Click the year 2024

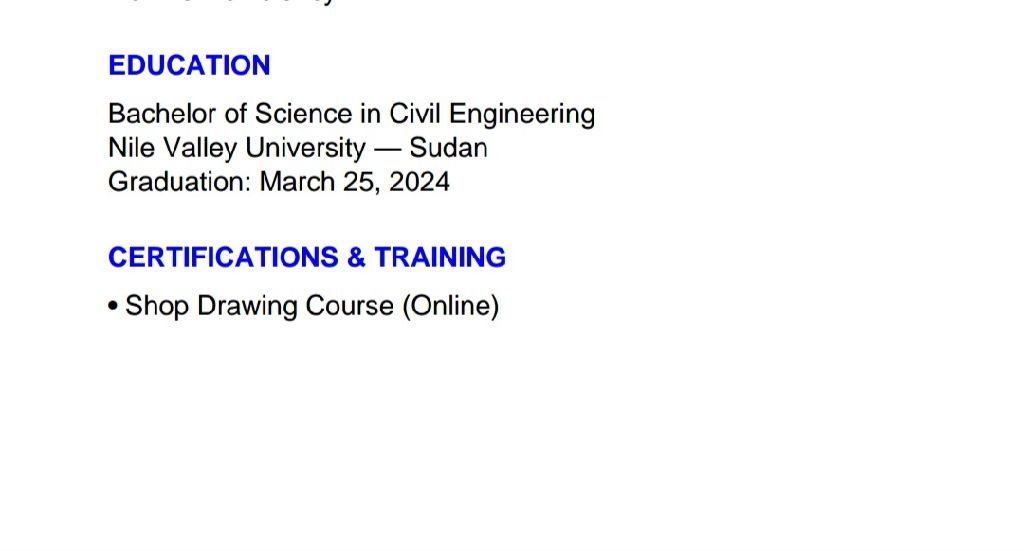tap(420, 182)
